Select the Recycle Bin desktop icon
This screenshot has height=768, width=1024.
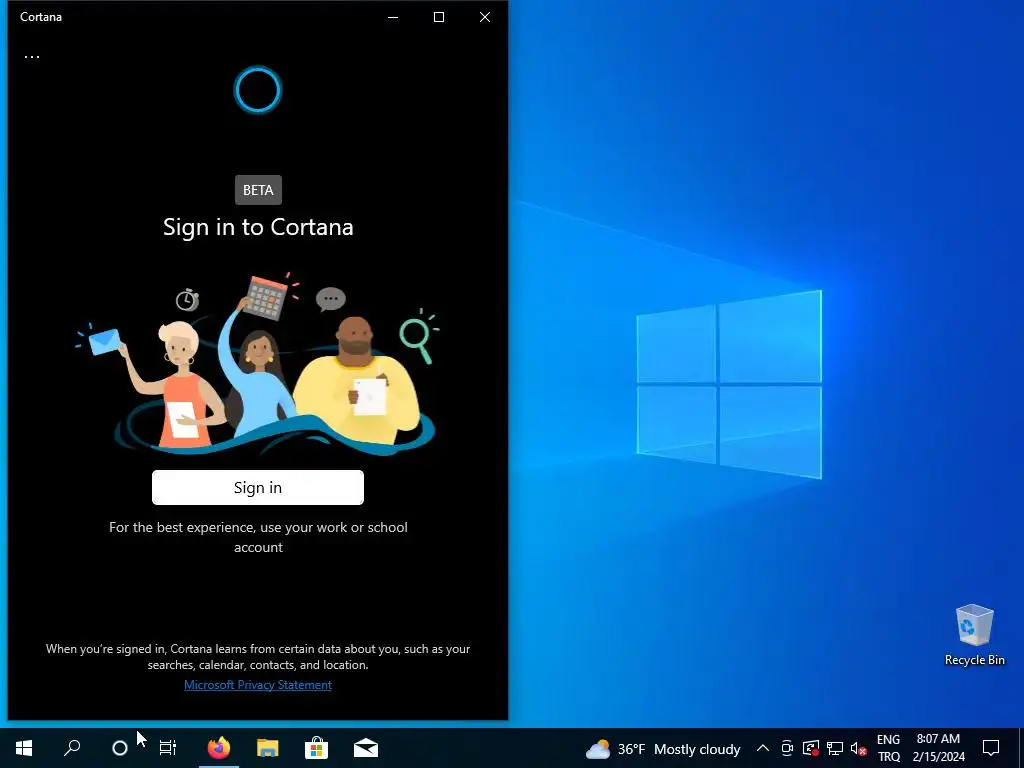coord(974,635)
